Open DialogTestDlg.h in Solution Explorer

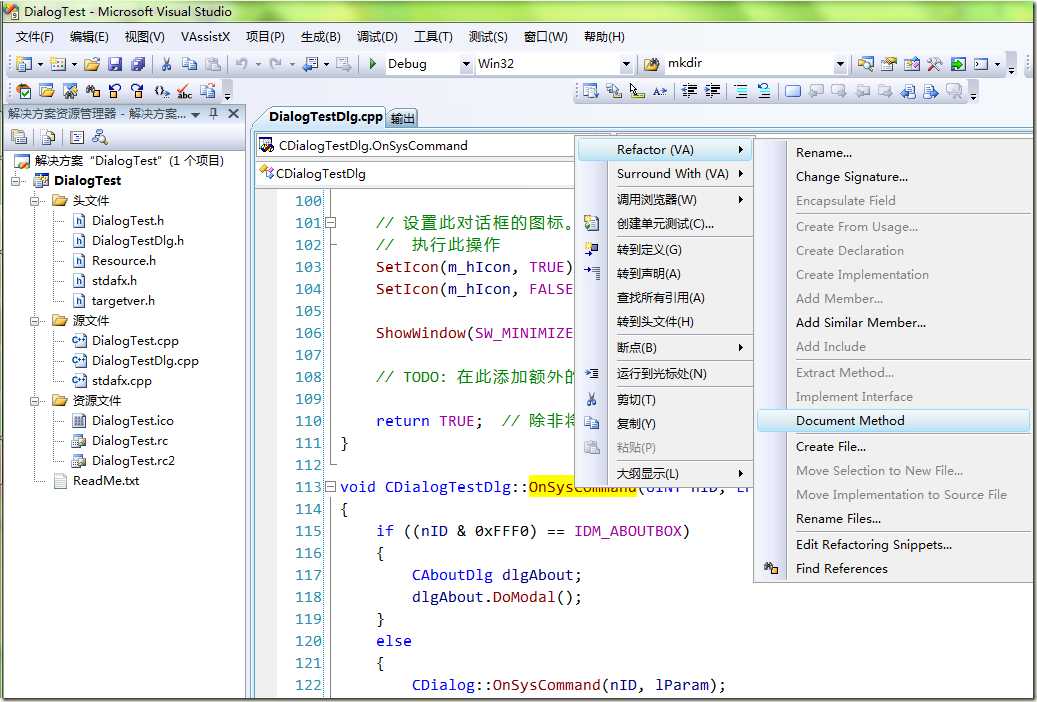[x=138, y=241]
